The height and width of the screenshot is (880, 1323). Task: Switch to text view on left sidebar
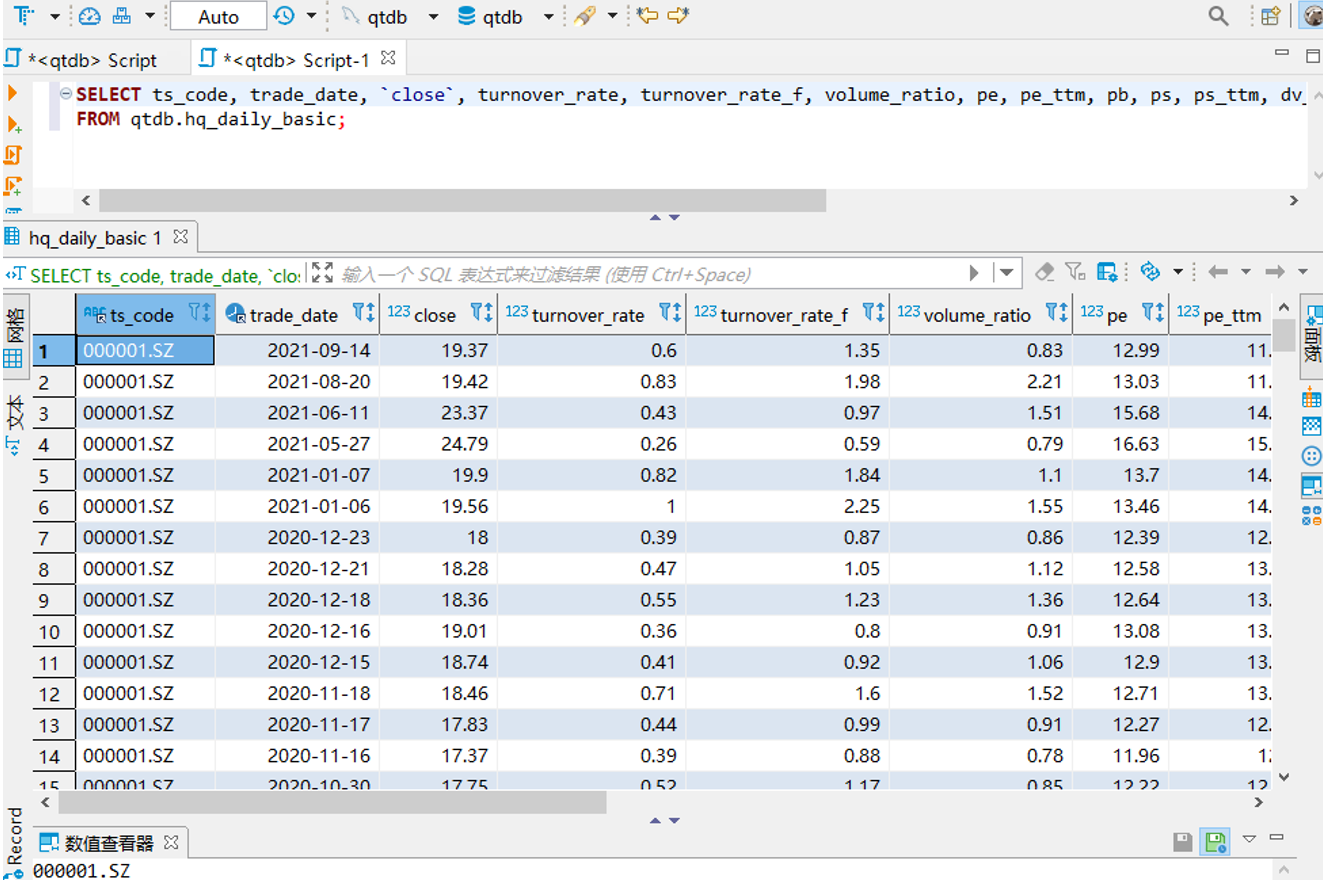(x=14, y=420)
